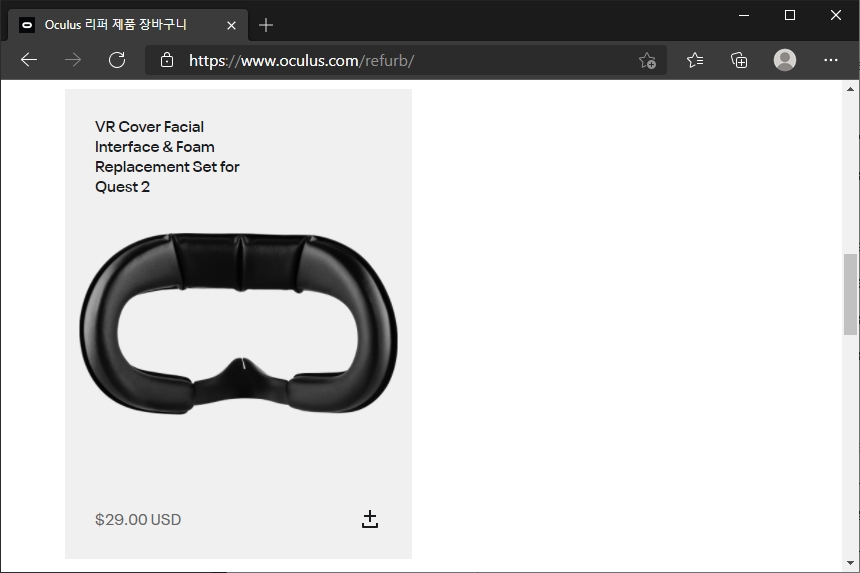The height and width of the screenshot is (573, 860).
Task: Close the Oculus 리퍼 제품 장바구니 tab
Action: (x=231, y=25)
